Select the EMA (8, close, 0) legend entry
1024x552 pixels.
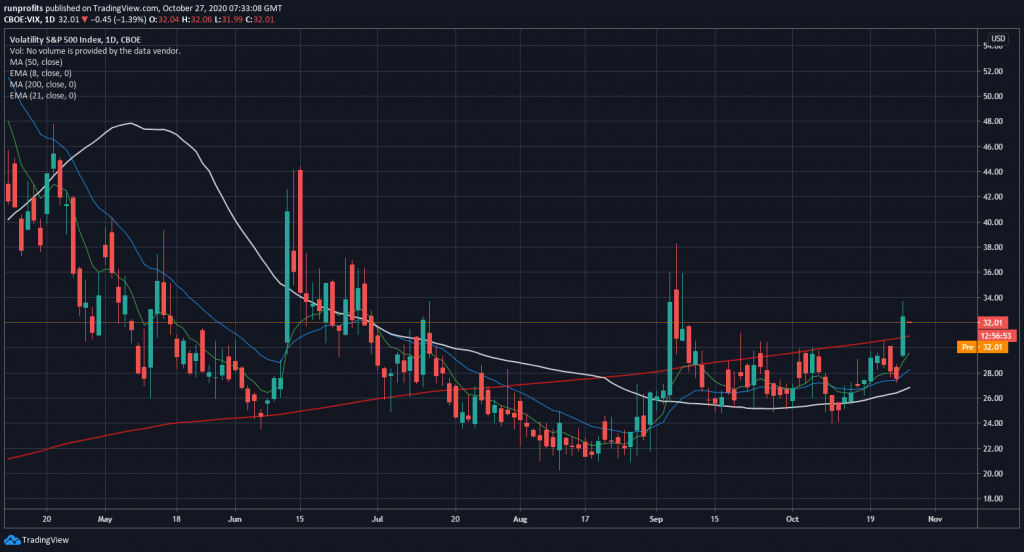click(46, 73)
